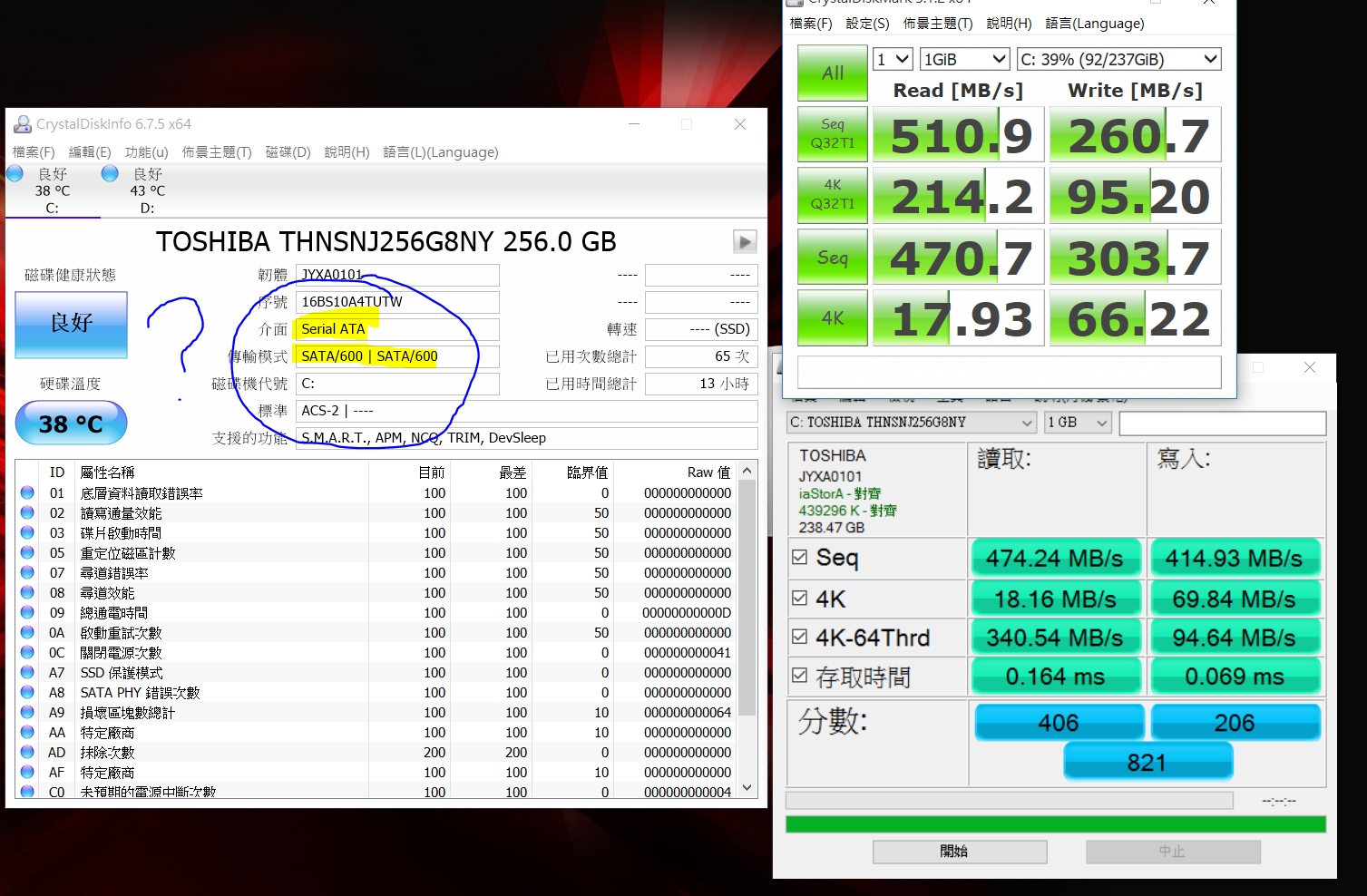Run the Seq Q32T1 benchmark
Image resolution: width=1367 pixels, height=896 pixels.
(x=833, y=134)
